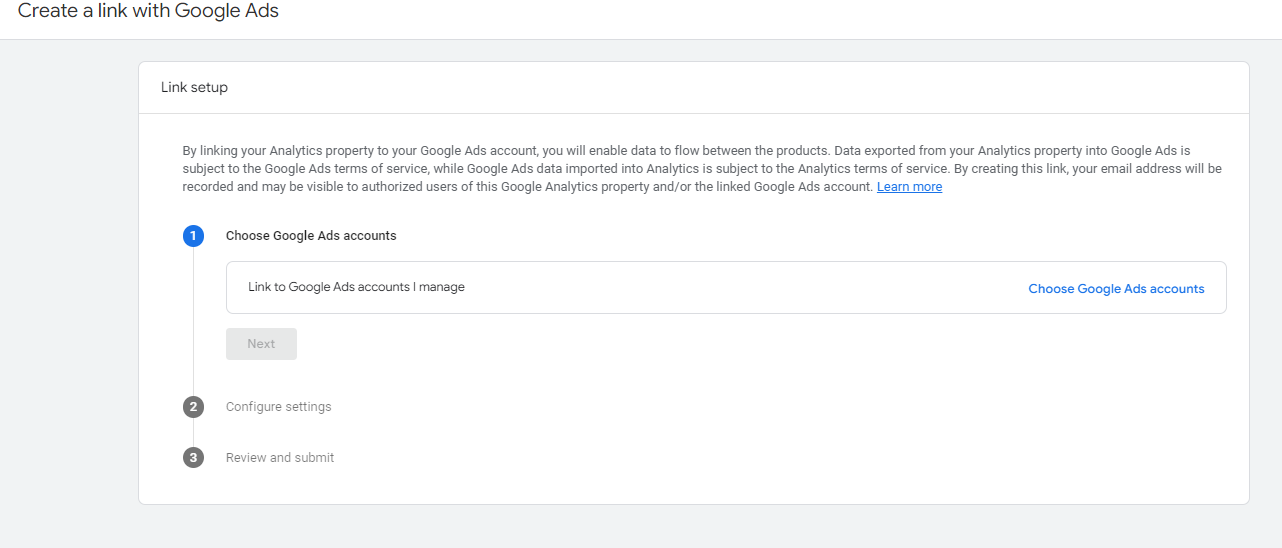1282x548 pixels.
Task: Click the stepper line between steps 1 and 2
Action: click(x=193, y=320)
